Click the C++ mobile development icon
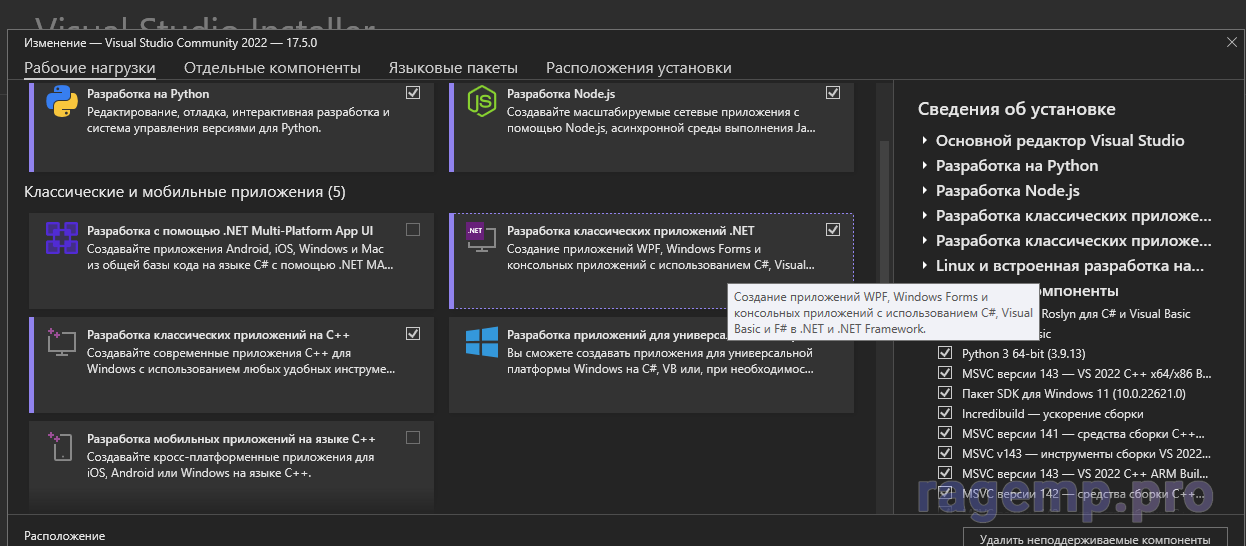This screenshot has width=1246, height=546. pos(62,447)
